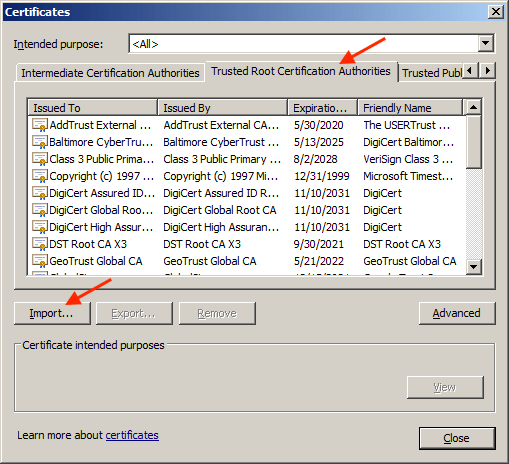Click friendly name DigiCert Baltimor...
509x464 pixels.
pos(409,142)
